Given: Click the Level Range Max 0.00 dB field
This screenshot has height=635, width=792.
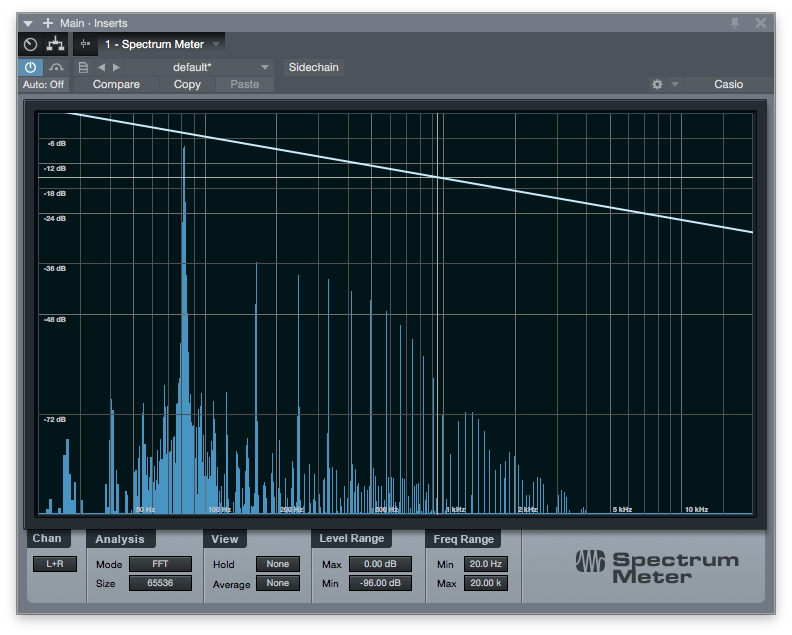Looking at the screenshot, I should pos(380,564).
